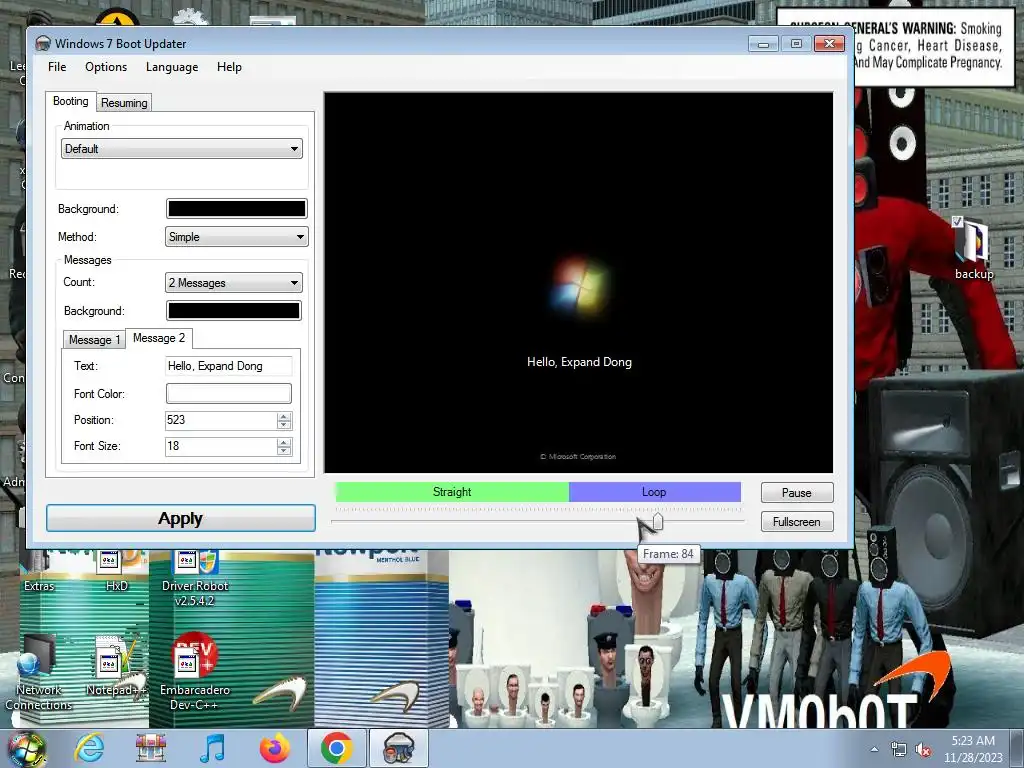Open the File menu

[57, 67]
